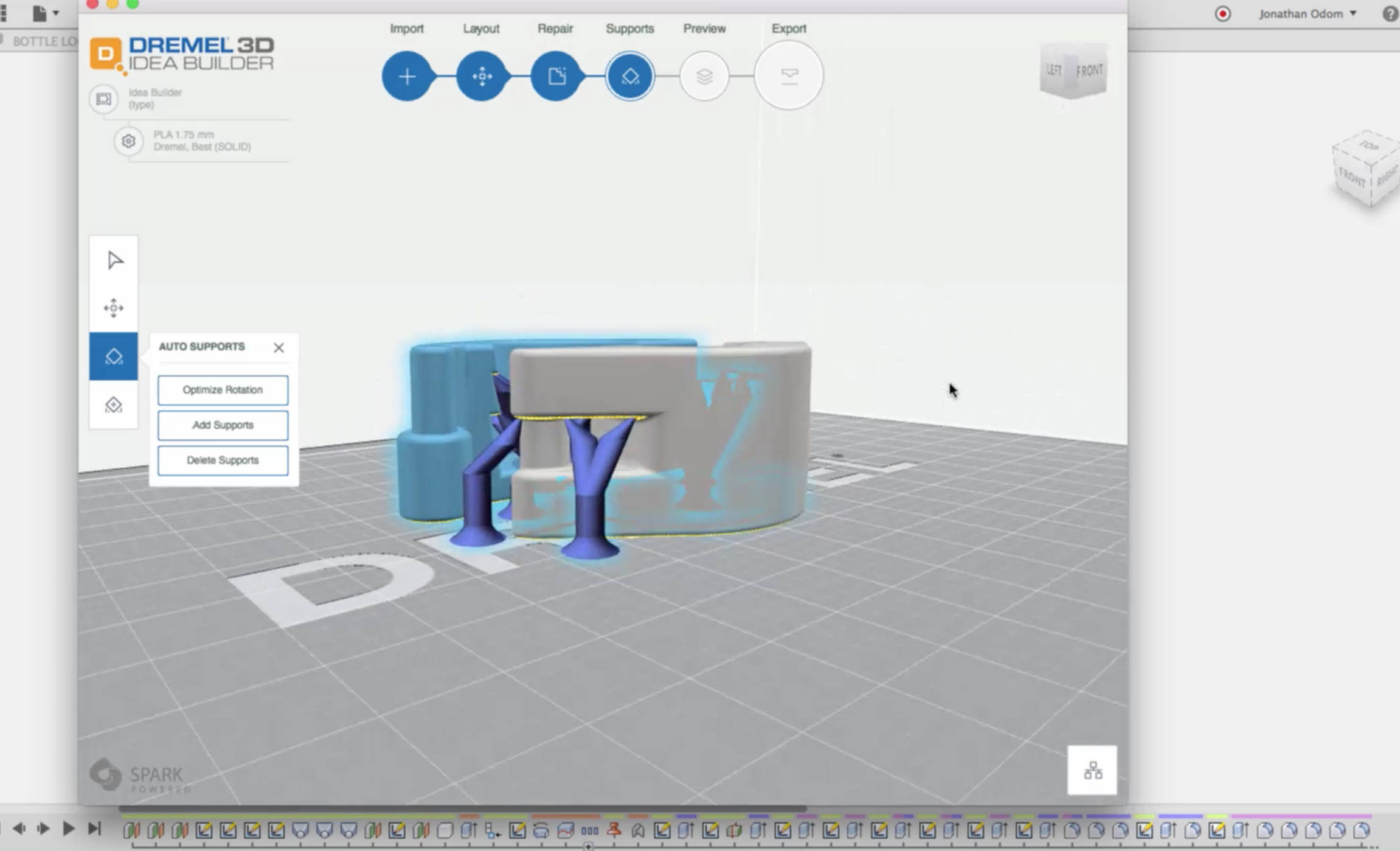This screenshot has width=1400, height=851.
Task: Open the Export step icon
Action: (x=789, y=75)
